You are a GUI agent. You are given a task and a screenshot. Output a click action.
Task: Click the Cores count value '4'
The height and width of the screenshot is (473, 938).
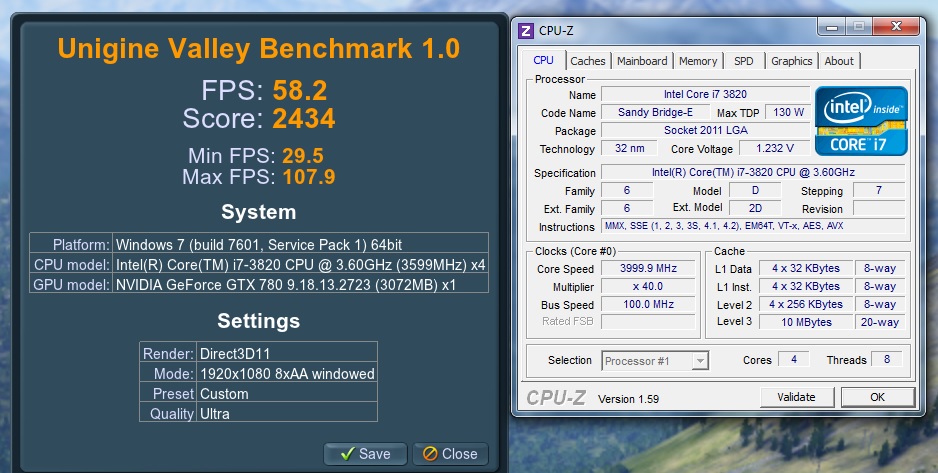point(794,359)
